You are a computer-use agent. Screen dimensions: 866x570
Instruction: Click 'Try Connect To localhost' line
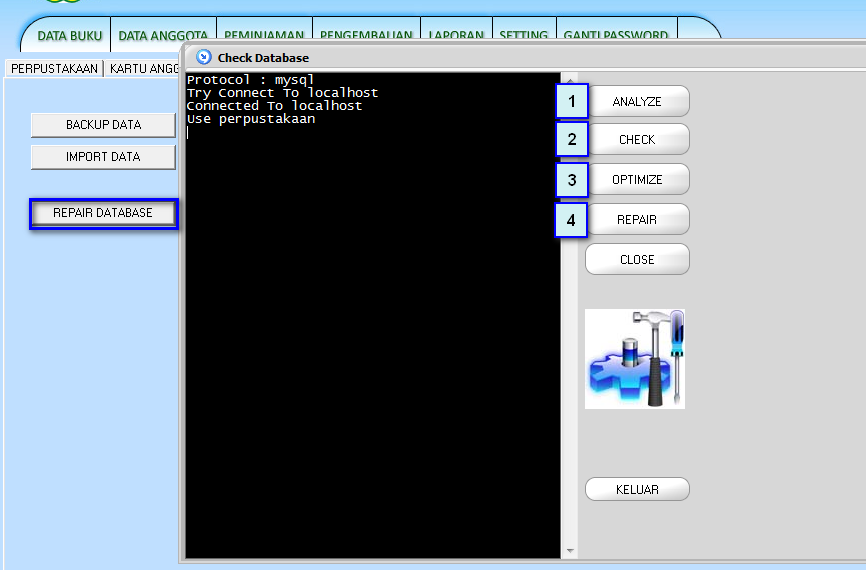[x=282, y=93]
